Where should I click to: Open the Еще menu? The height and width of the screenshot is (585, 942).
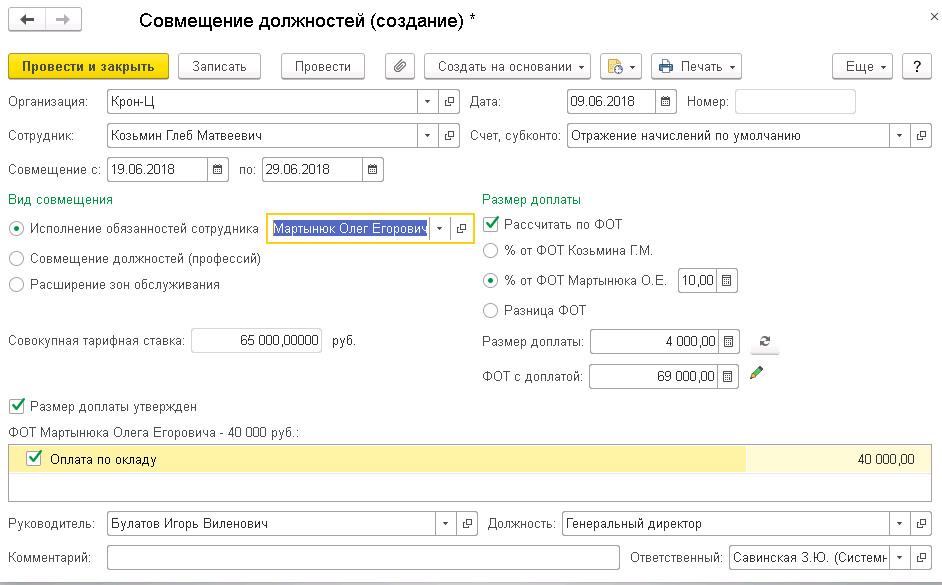(862, 67)
